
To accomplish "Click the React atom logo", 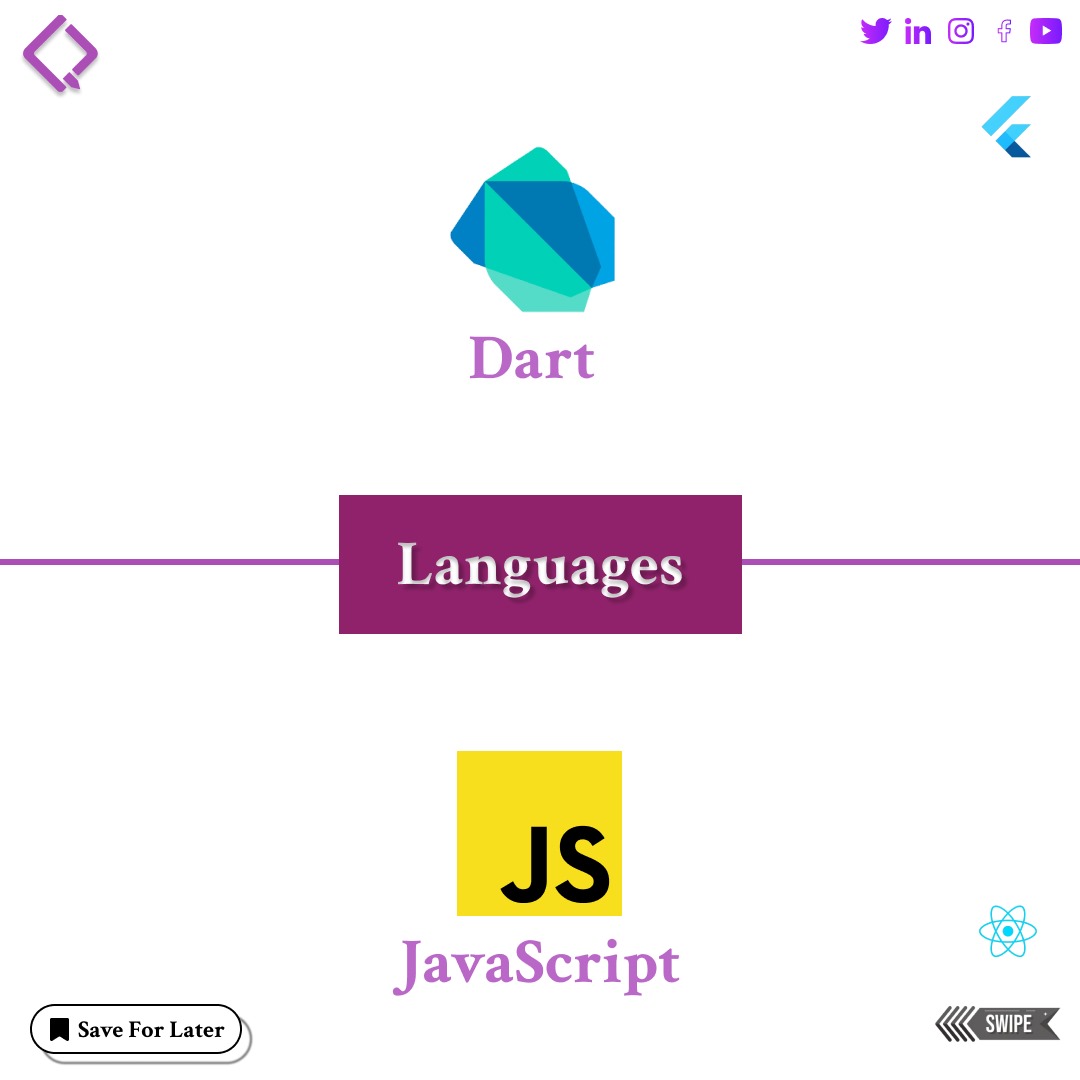I will [x=1008, y=931].
